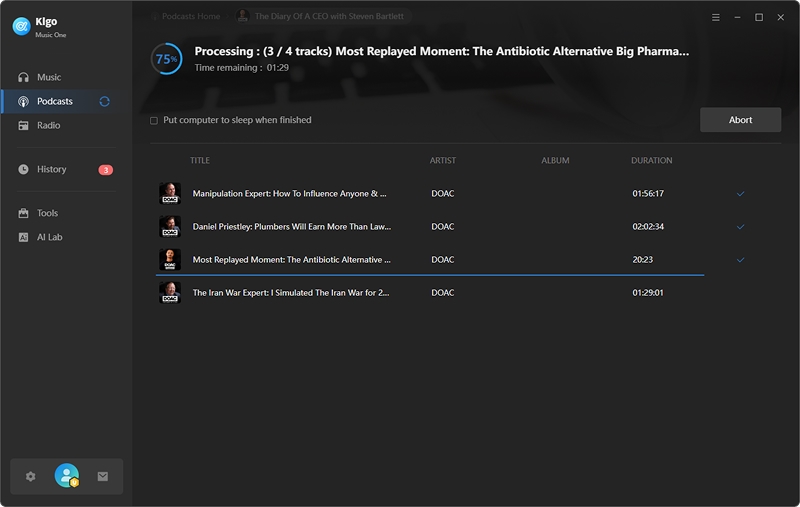Click duration 20:23
The image size is (800, 507).
pyautogui.click(x=642, y=260)
